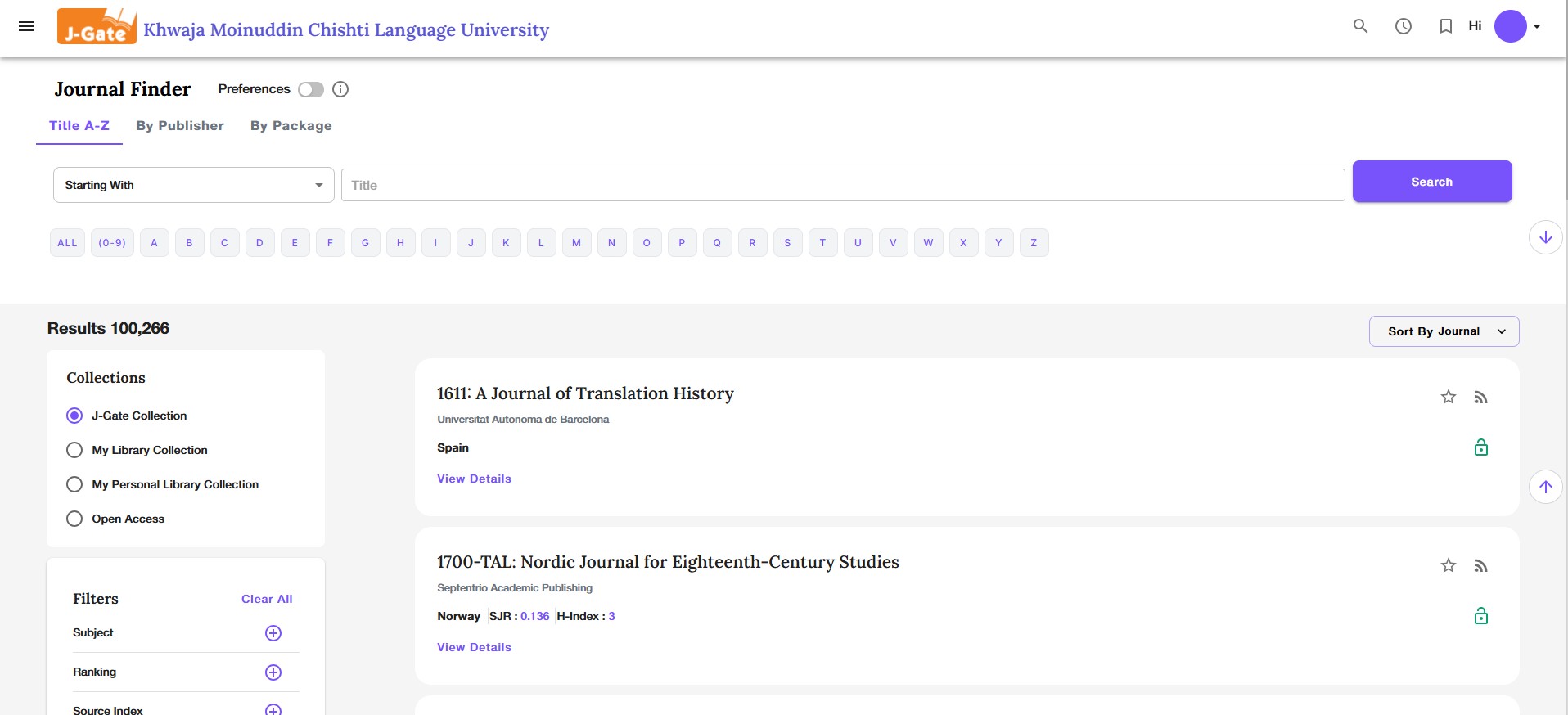The height and width of the screenshot is (715, 1568).
Task: Open the bookmarks icon in header
Action: point(1445,26)
